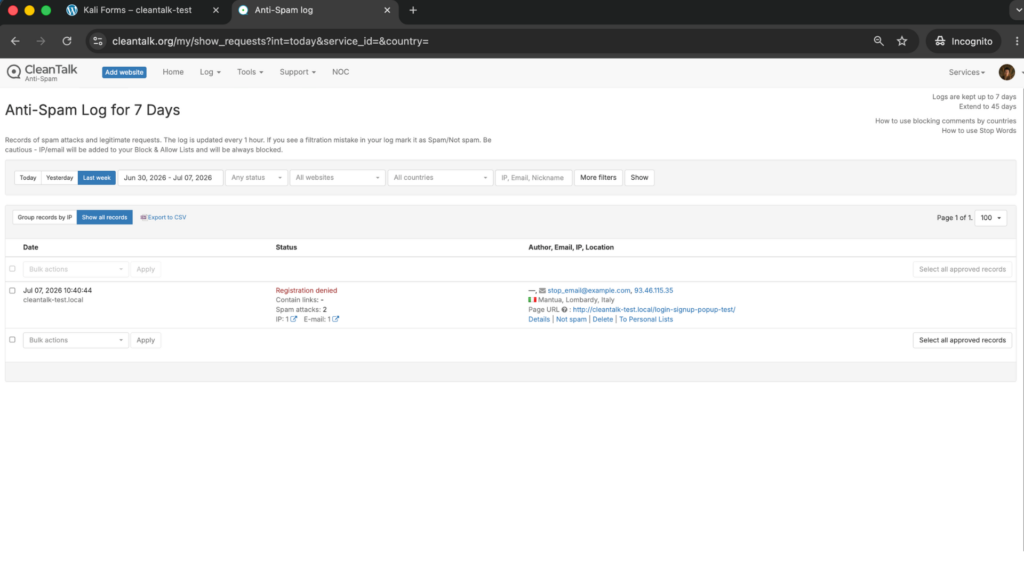Click the envelope icon before stop_email@example.com
Screen dimensions: 1024x576
tap(542, 291)
